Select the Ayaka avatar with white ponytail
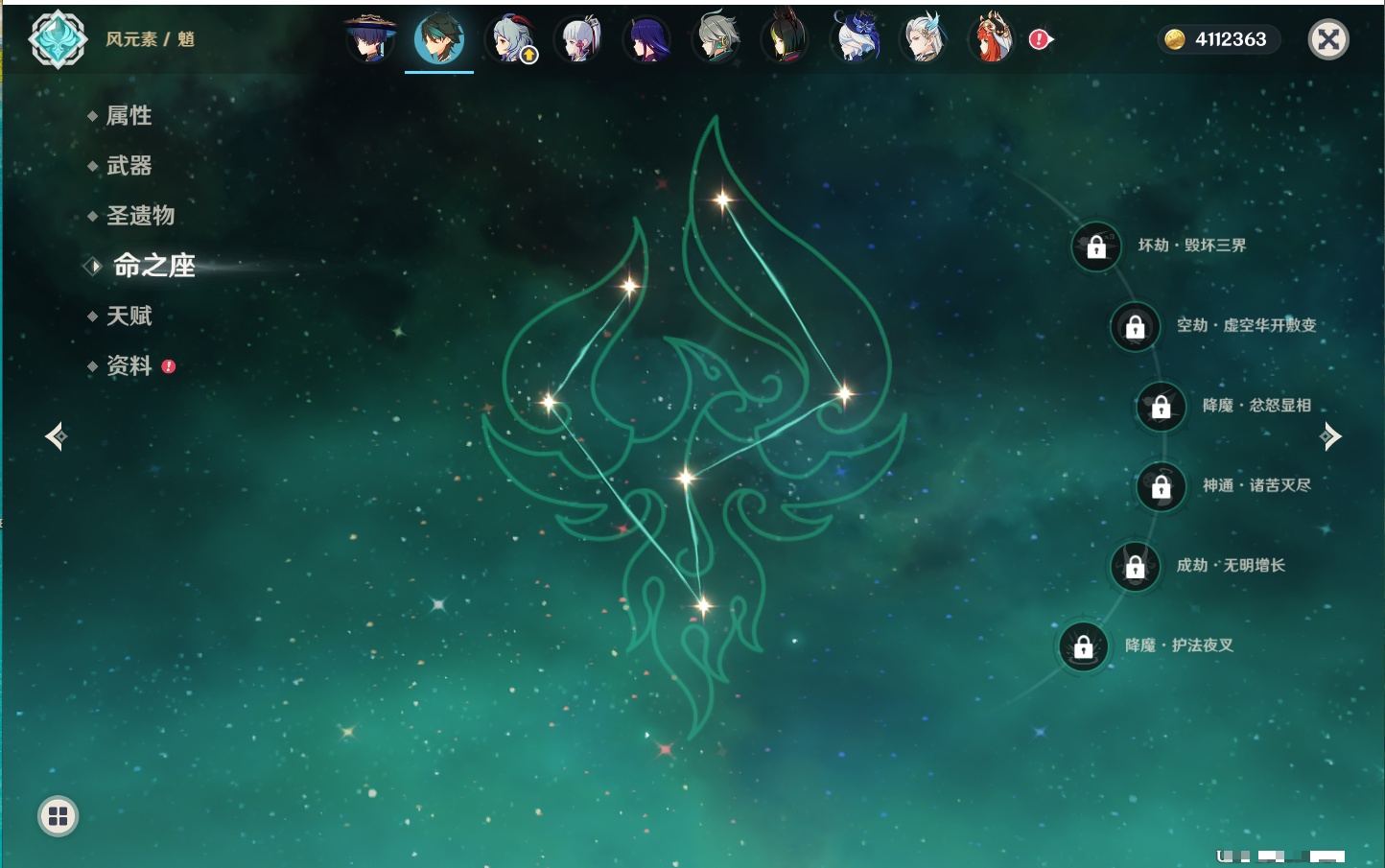1385x868 pixels. click(578, 39)
